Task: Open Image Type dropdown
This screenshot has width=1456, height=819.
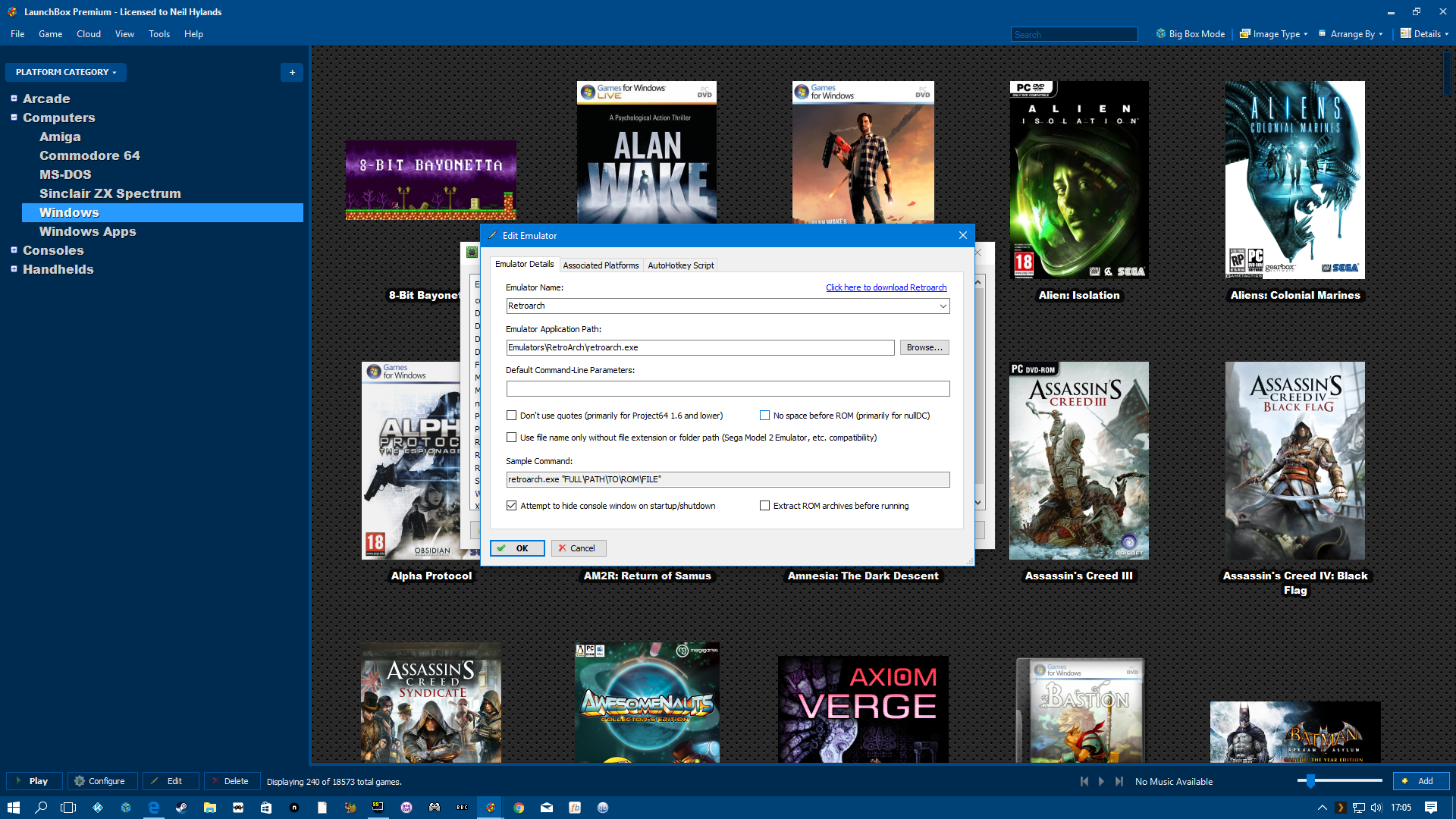Action: pos(1274,34)
